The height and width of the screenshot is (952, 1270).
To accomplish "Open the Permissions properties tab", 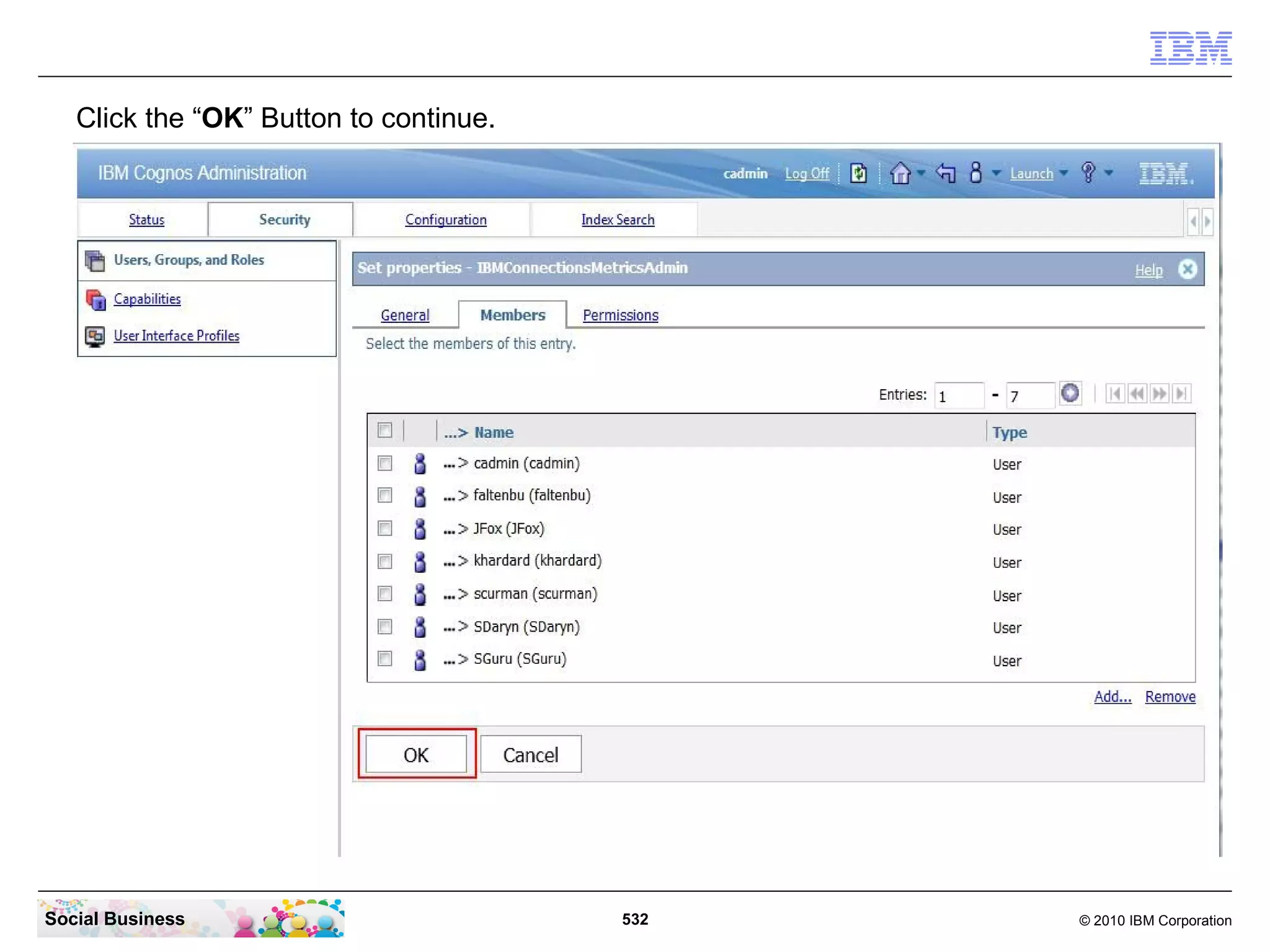I will [x=621, y=315].
